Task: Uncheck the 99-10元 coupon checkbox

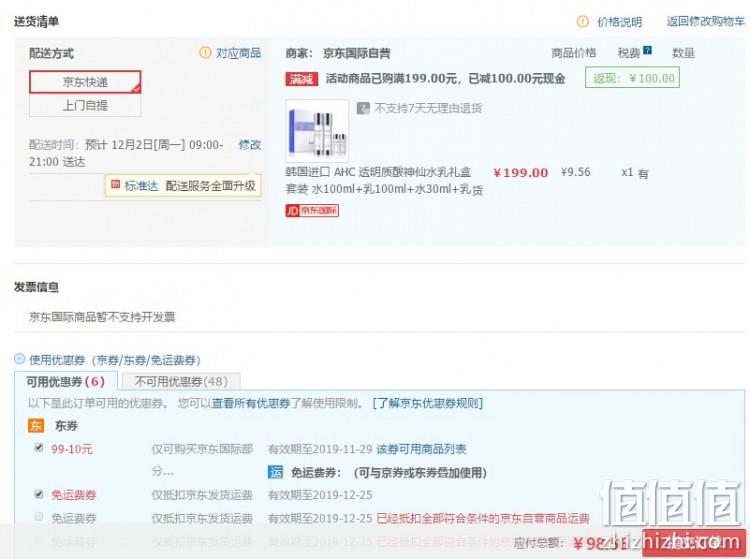Action: (x=39, y=448)
